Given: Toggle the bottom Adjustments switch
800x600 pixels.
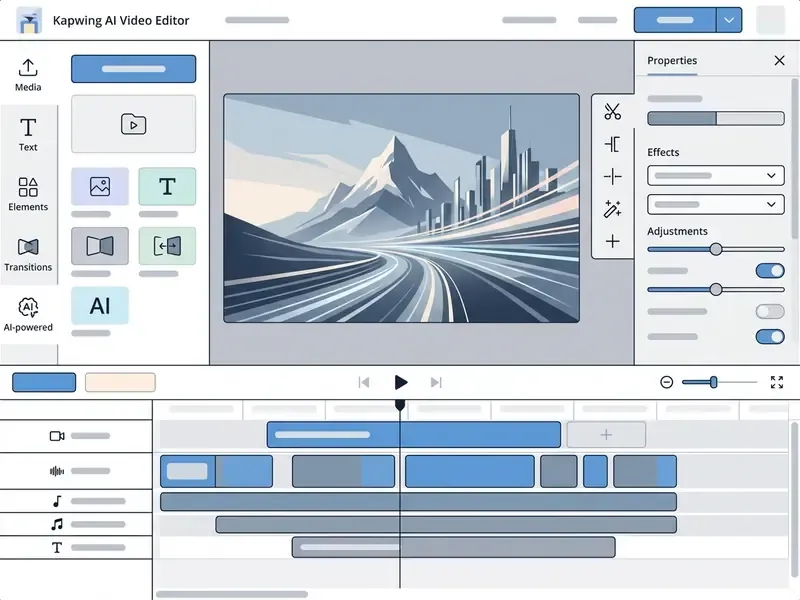Looking at the screenshot, I should point(770,337).
